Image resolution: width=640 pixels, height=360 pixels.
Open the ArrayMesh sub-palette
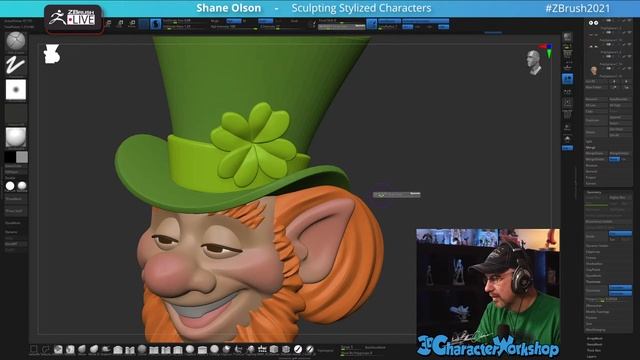(595, 339)
